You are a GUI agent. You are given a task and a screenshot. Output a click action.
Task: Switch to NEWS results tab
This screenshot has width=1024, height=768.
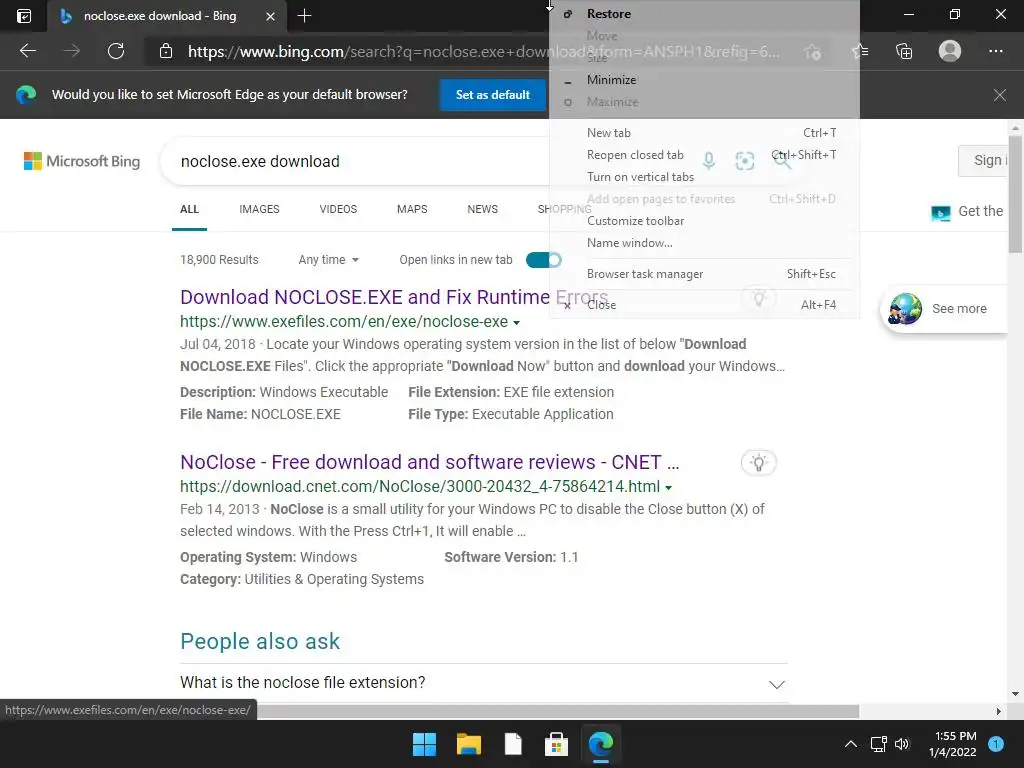(x=483, y=209)
